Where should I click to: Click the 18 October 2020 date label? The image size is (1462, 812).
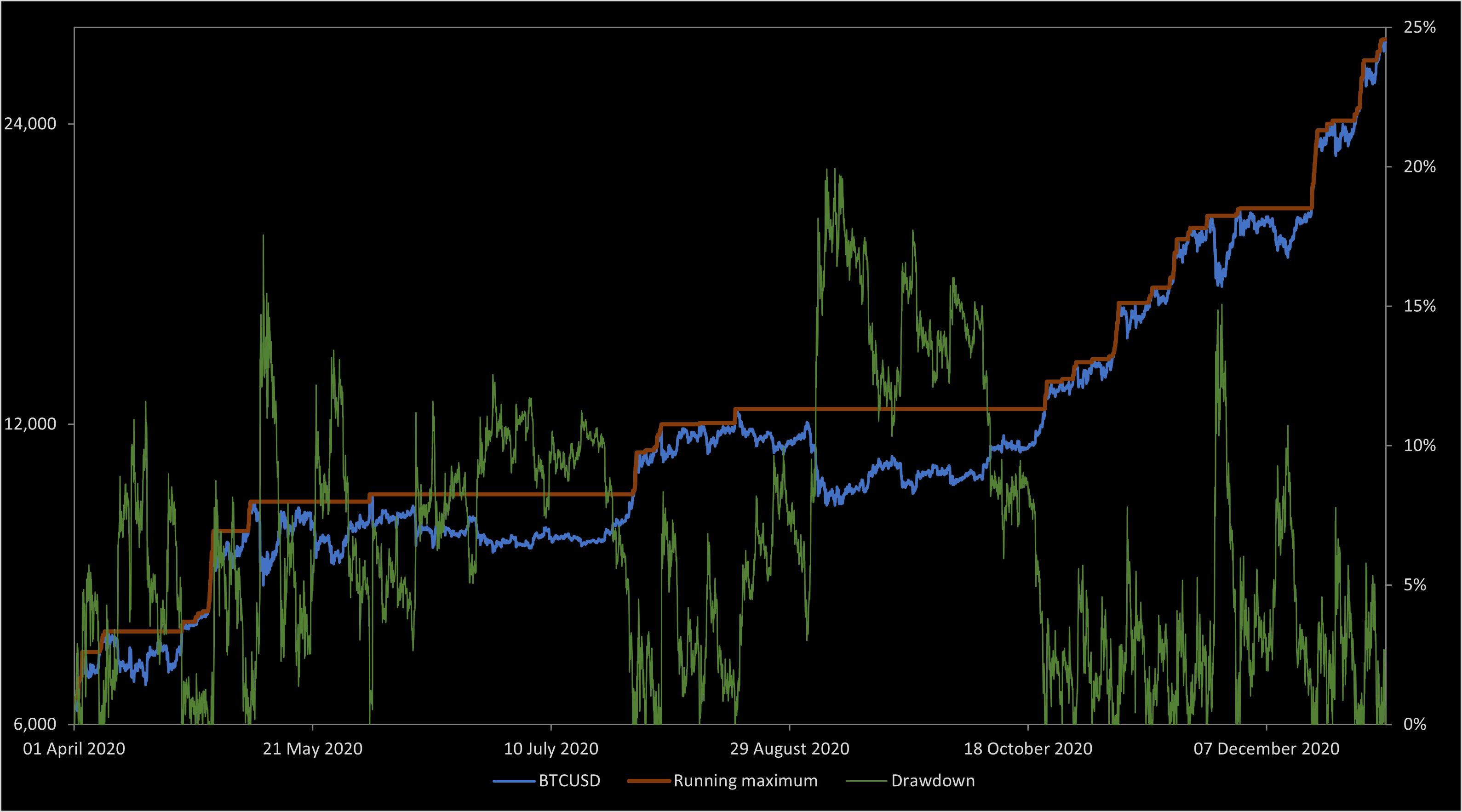pos(1028,749)
